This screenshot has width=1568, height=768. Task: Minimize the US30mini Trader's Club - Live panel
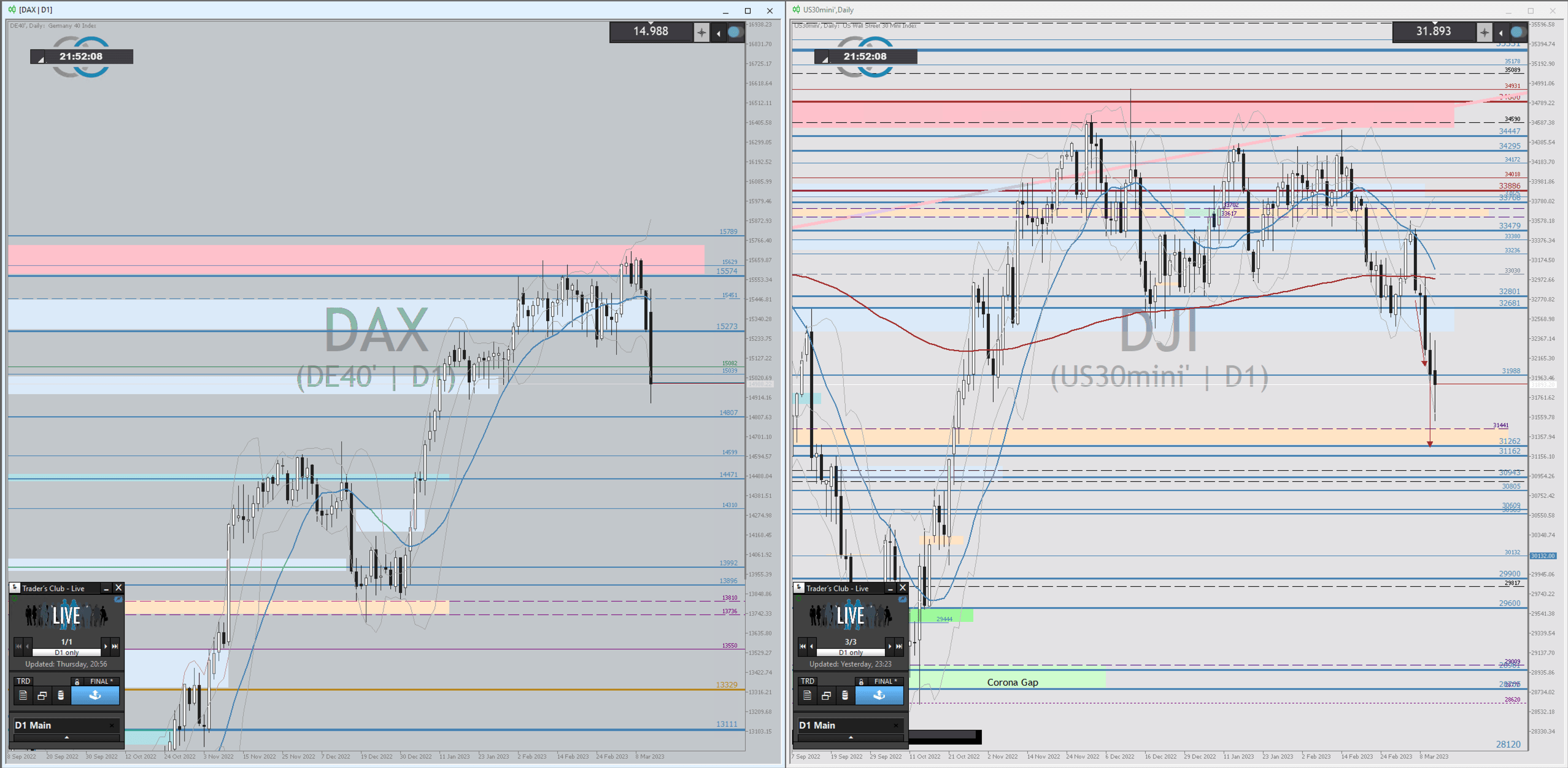[x=890, y=588]
